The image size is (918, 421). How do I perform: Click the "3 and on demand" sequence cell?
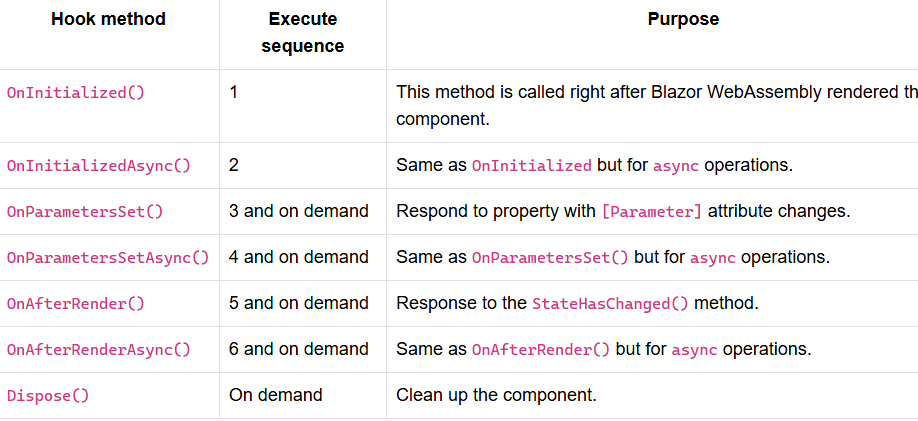tap(299, 211)
